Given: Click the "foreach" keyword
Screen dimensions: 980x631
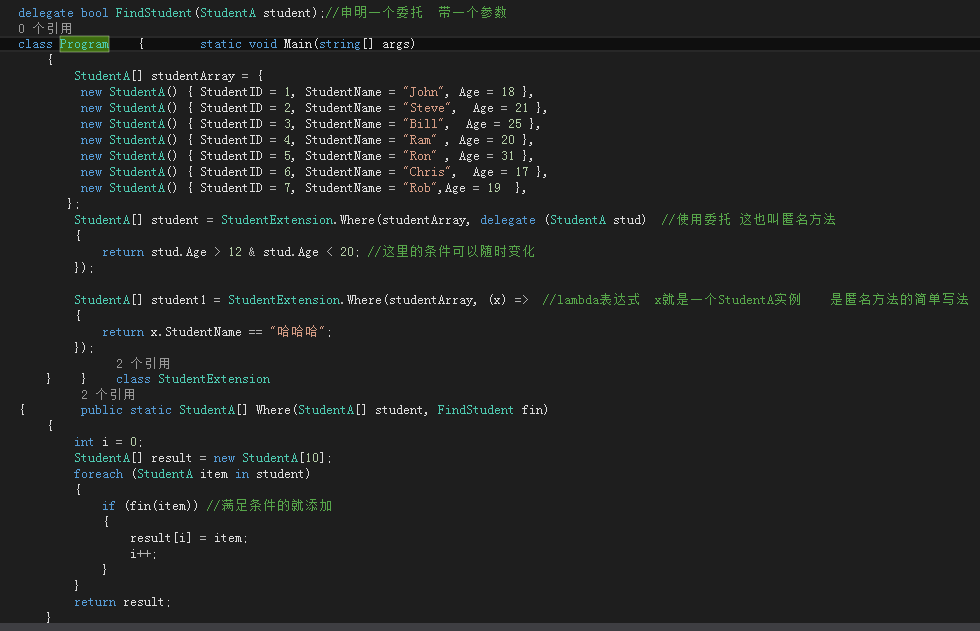Looking at the screenshot, I should tap(98, 474).
